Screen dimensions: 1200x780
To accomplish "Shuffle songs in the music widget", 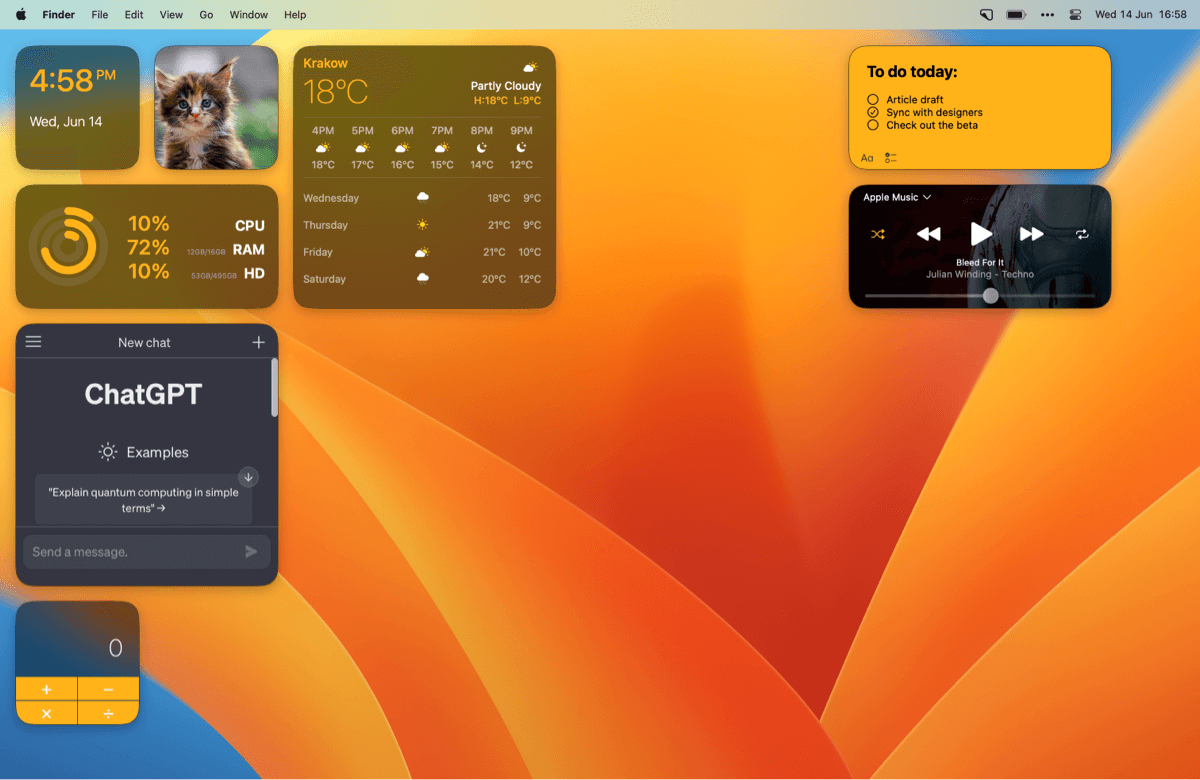I will coord(878,234).
